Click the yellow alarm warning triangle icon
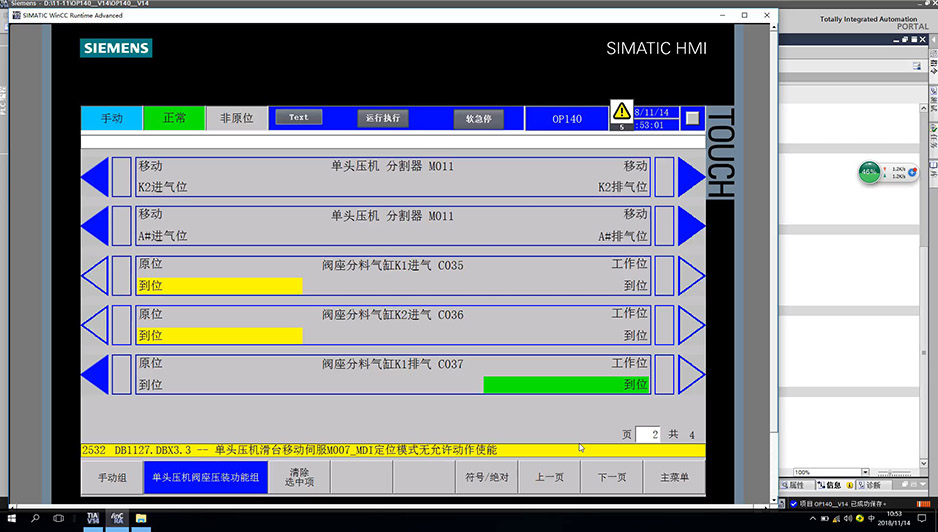 [x=622, y=111]
